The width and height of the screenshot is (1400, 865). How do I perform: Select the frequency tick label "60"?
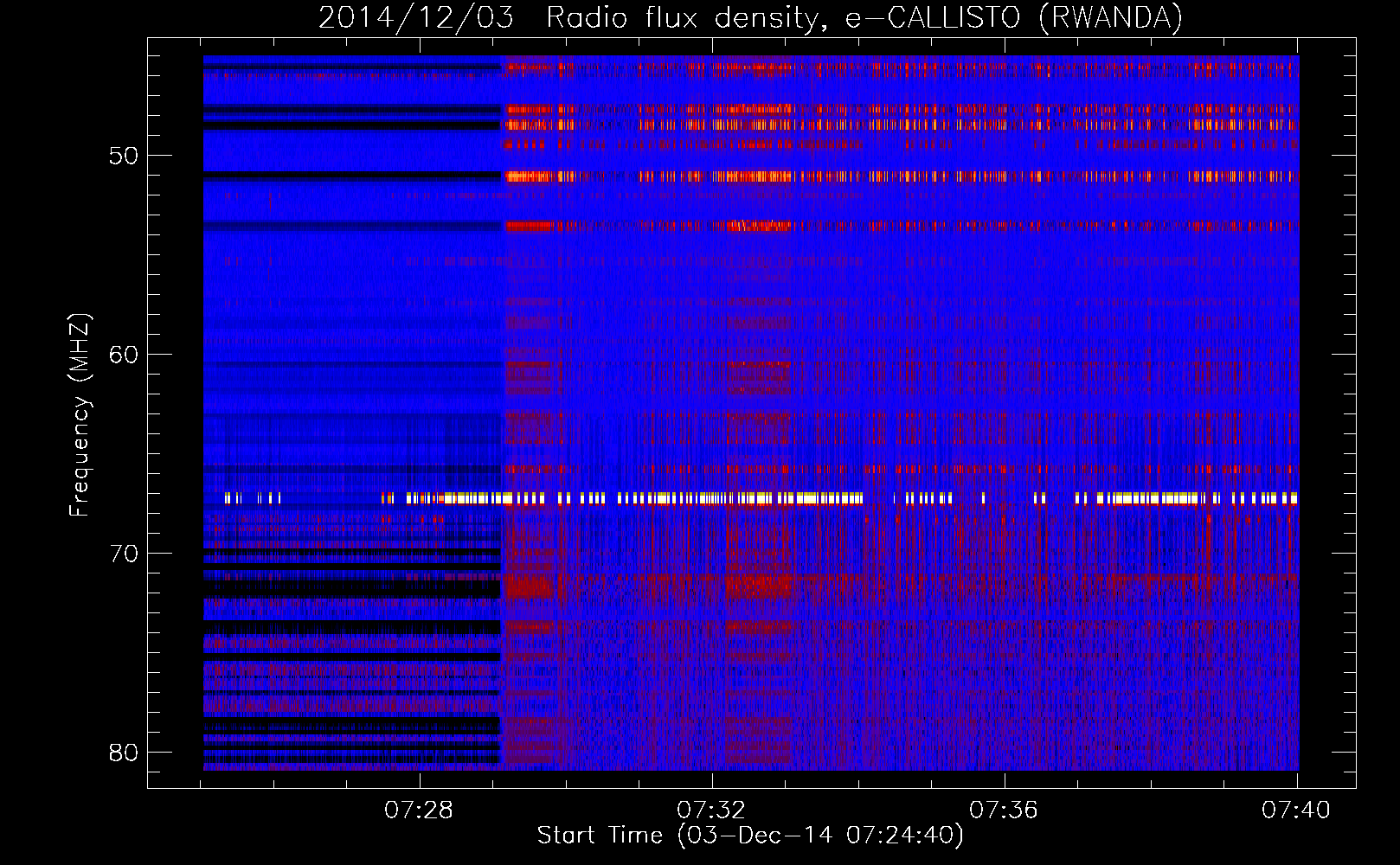tap(124, 355)
